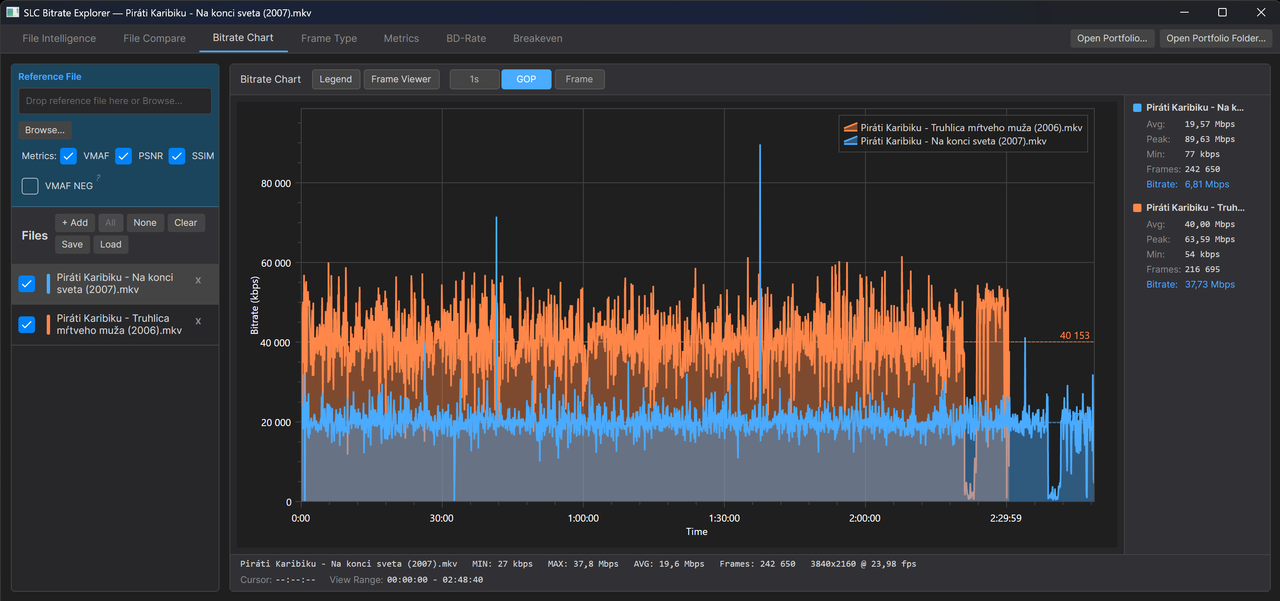The image size is (1280, 601).
Task: Set chart granularity to Frame
Action: pyautogui.click(x=579, y=79)
